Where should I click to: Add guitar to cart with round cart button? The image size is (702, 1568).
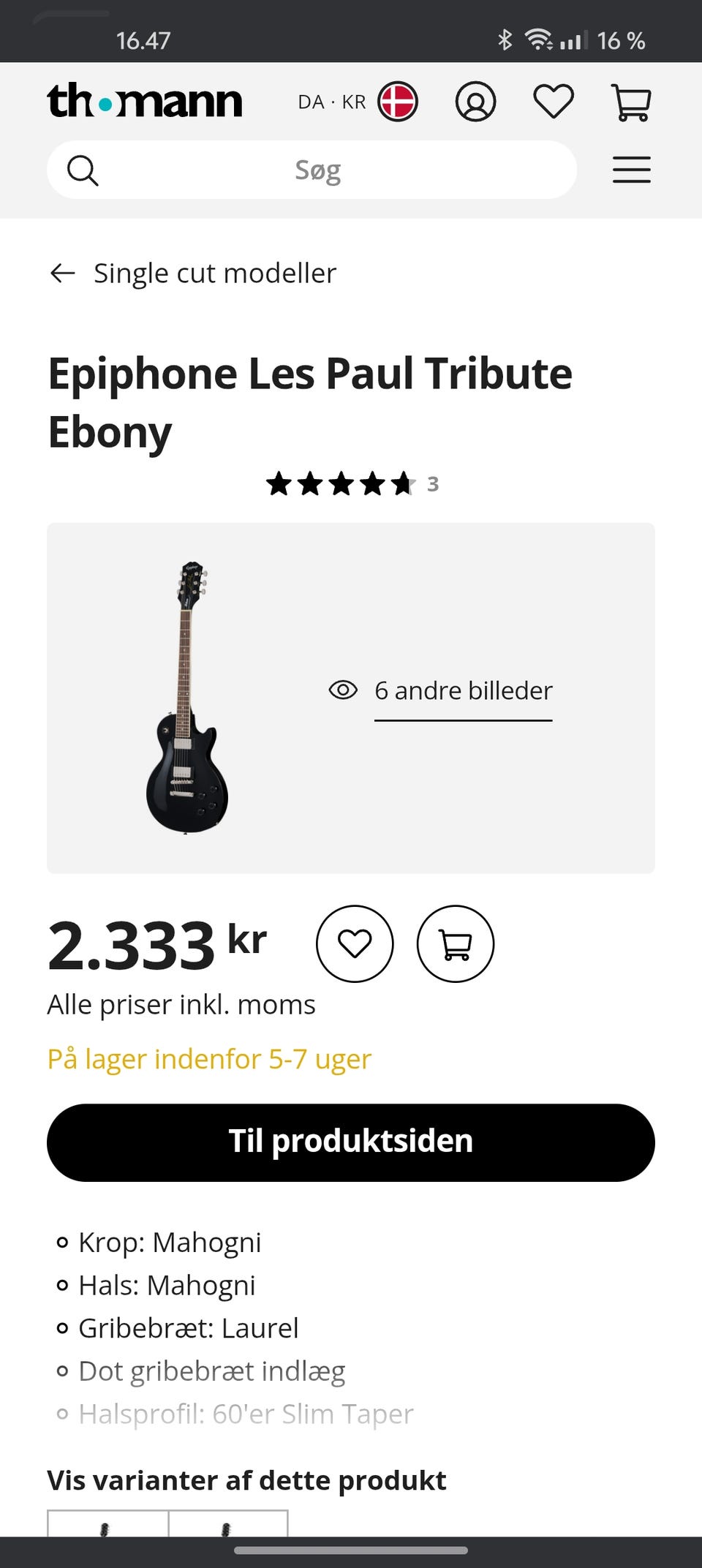456,943
